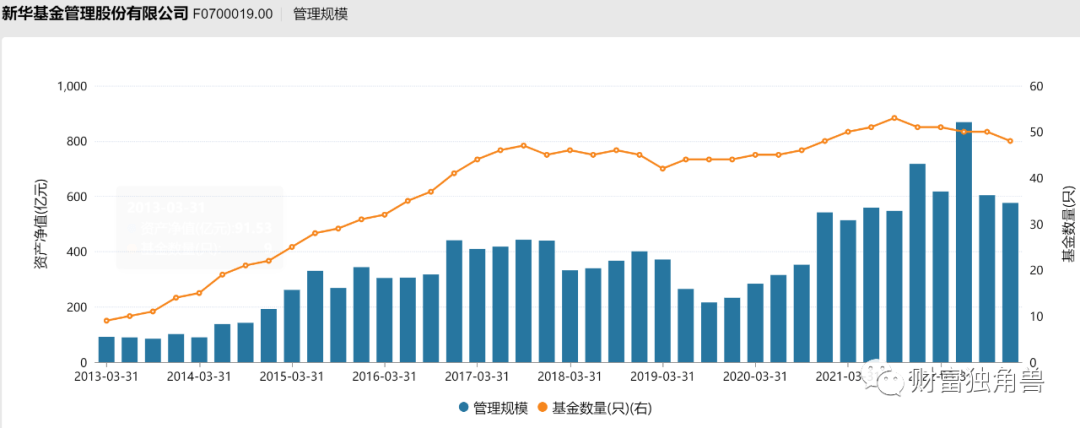Click the tallest blue bar in chart
Screen dimensions: 1080x428
pyautogui.click(x=964, y=242)
